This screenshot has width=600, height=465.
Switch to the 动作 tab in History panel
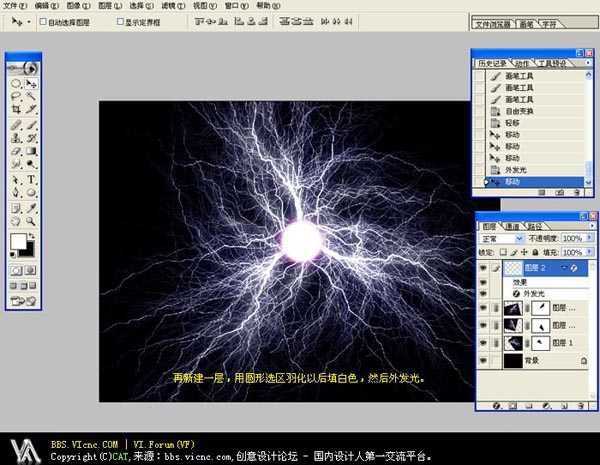pos(522,62)
